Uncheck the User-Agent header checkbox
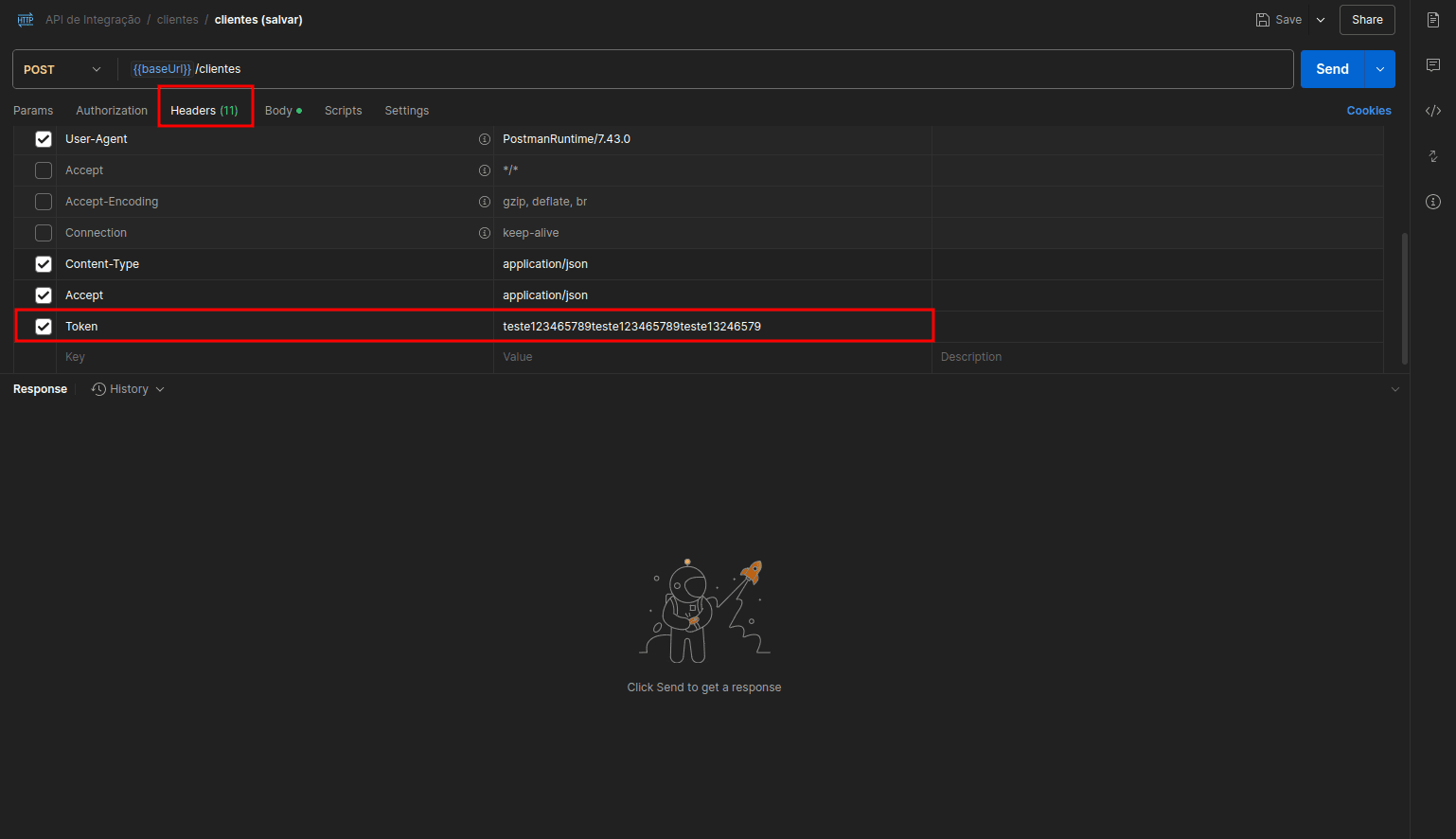 click(x=44, y=139)
